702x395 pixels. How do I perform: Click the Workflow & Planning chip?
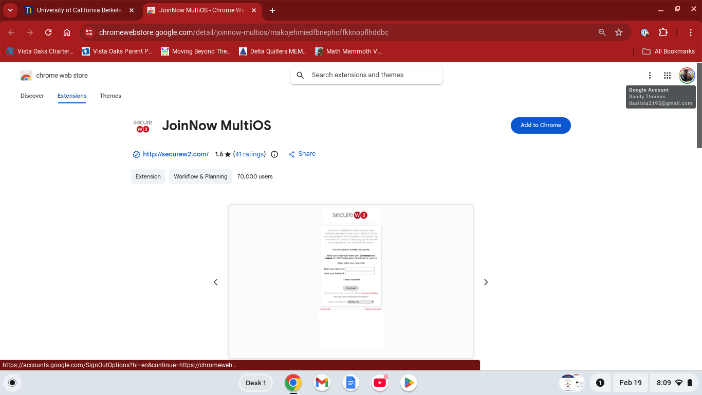point(200,176)
